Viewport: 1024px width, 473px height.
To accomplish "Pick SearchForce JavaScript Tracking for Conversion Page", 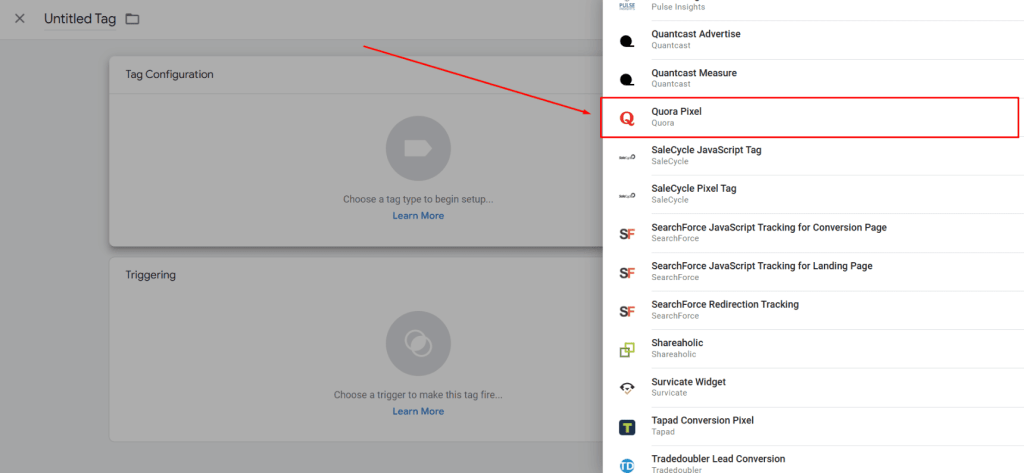I will 768,227.
